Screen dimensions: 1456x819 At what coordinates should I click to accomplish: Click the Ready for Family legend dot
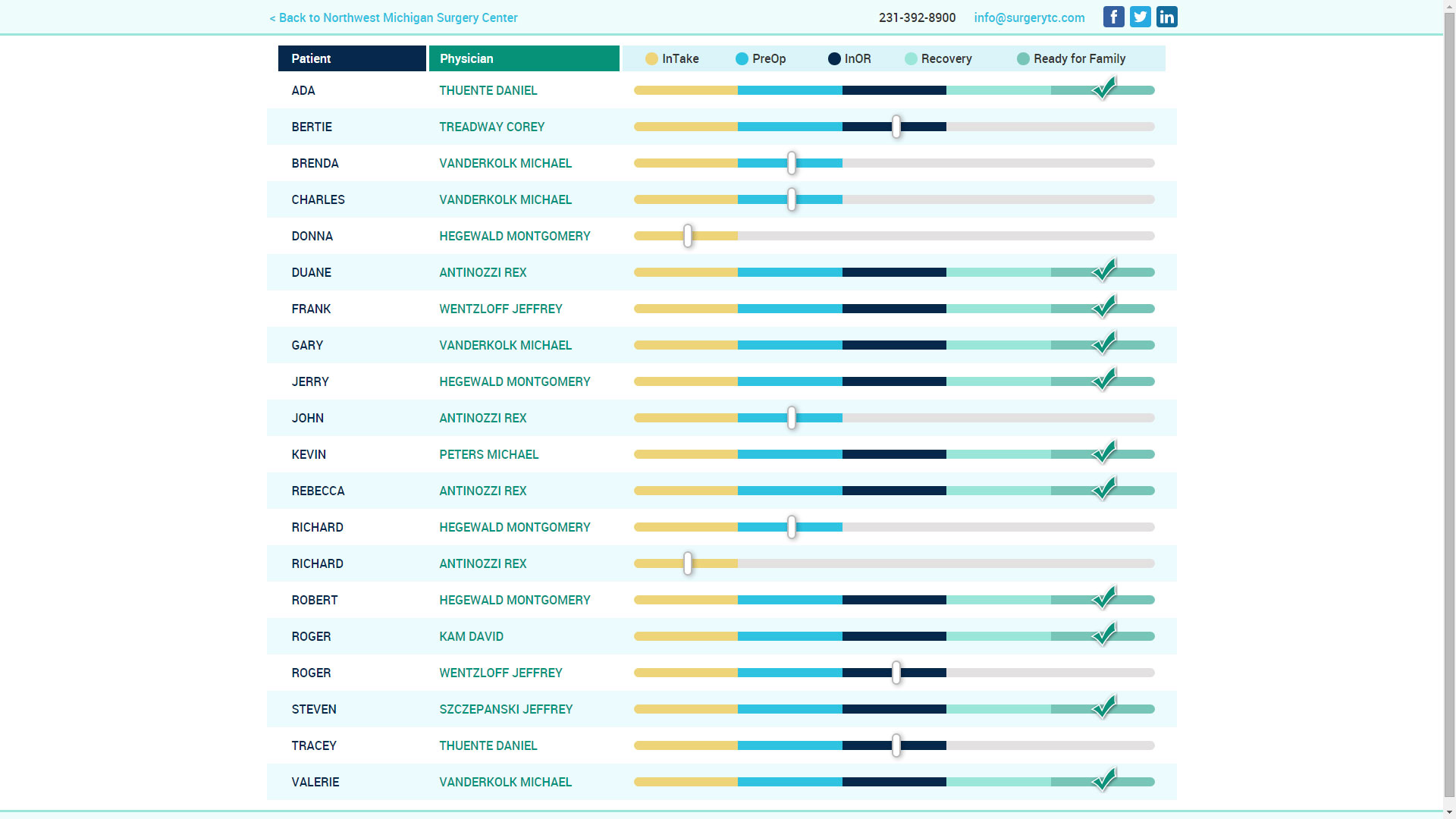click(x=1023, y=59)
